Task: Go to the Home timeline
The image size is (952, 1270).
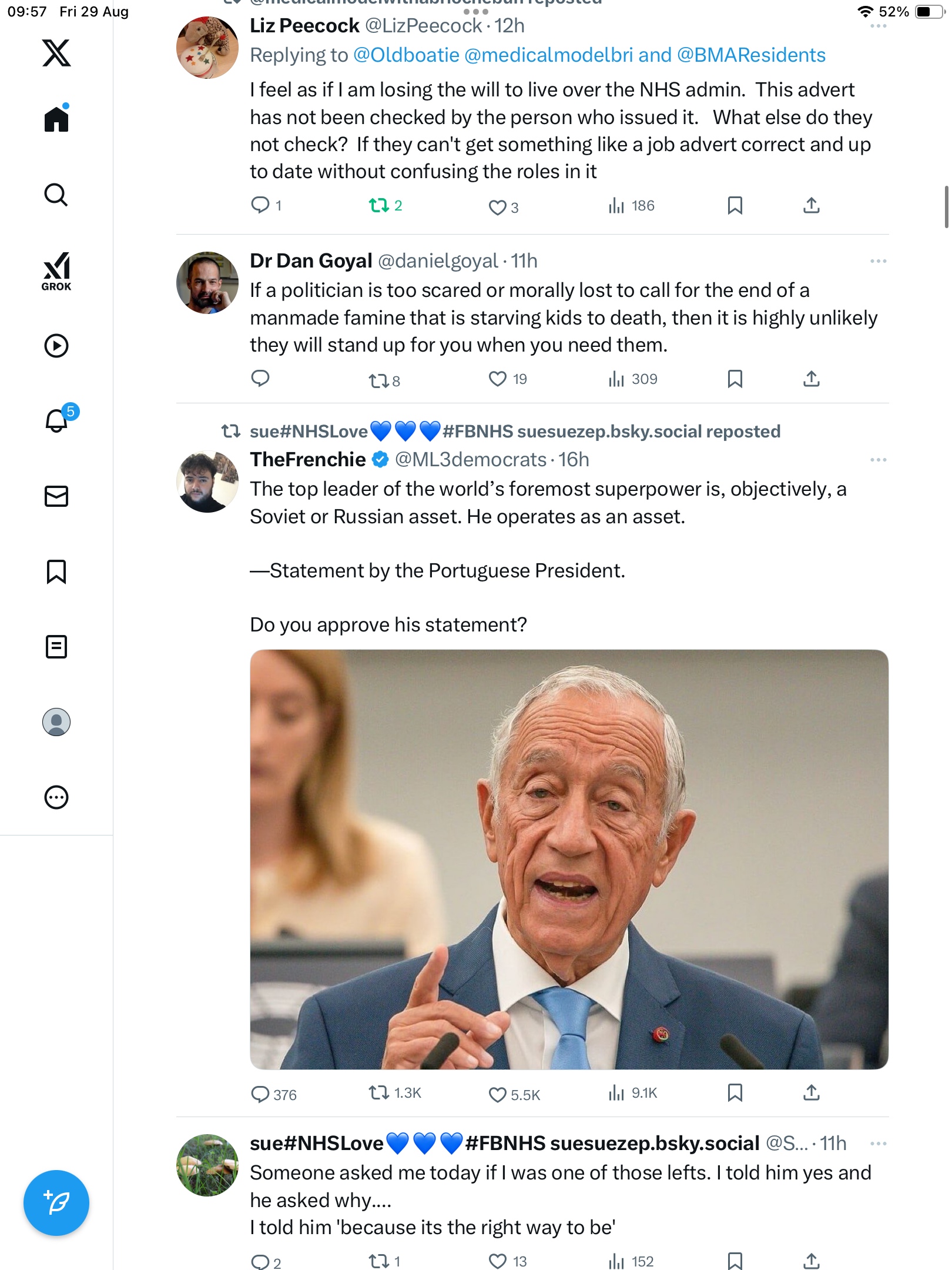Action: pos(56,119)
